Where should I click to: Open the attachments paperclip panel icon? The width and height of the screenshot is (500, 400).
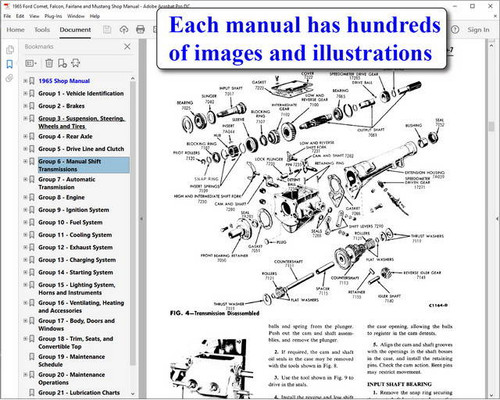point(9,78)
